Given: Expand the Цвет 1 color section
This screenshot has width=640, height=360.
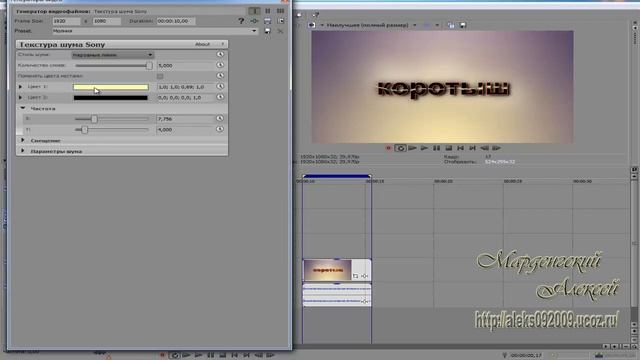Looking at the screenshot, I should point(20,87).
